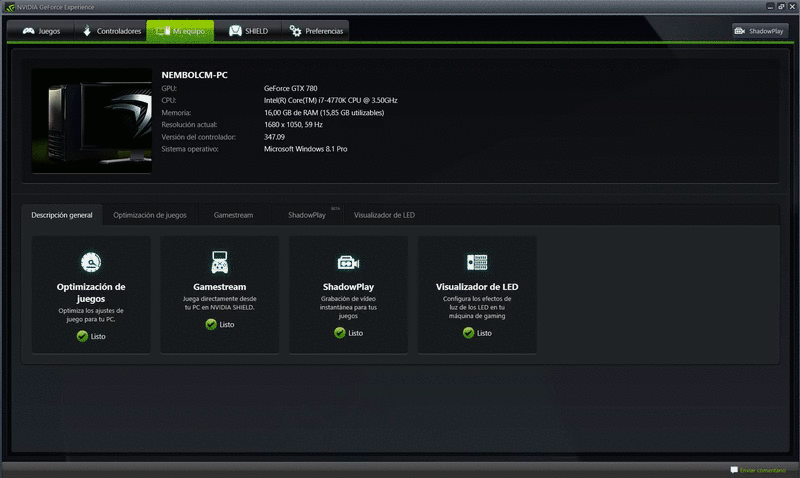
Task: Open the SHIELD tab
Action: coord(247,31)
